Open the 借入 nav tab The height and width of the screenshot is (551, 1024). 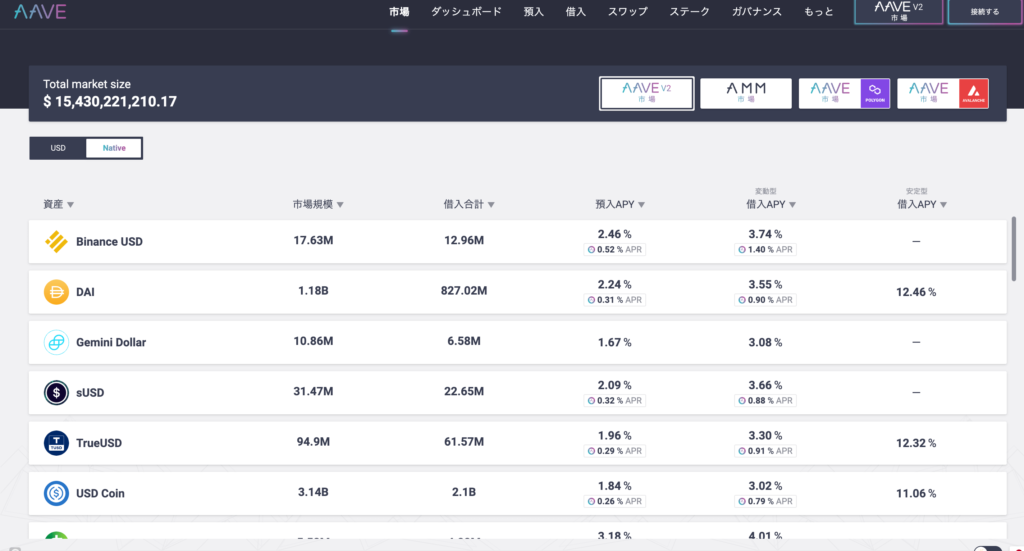(575, 12)
